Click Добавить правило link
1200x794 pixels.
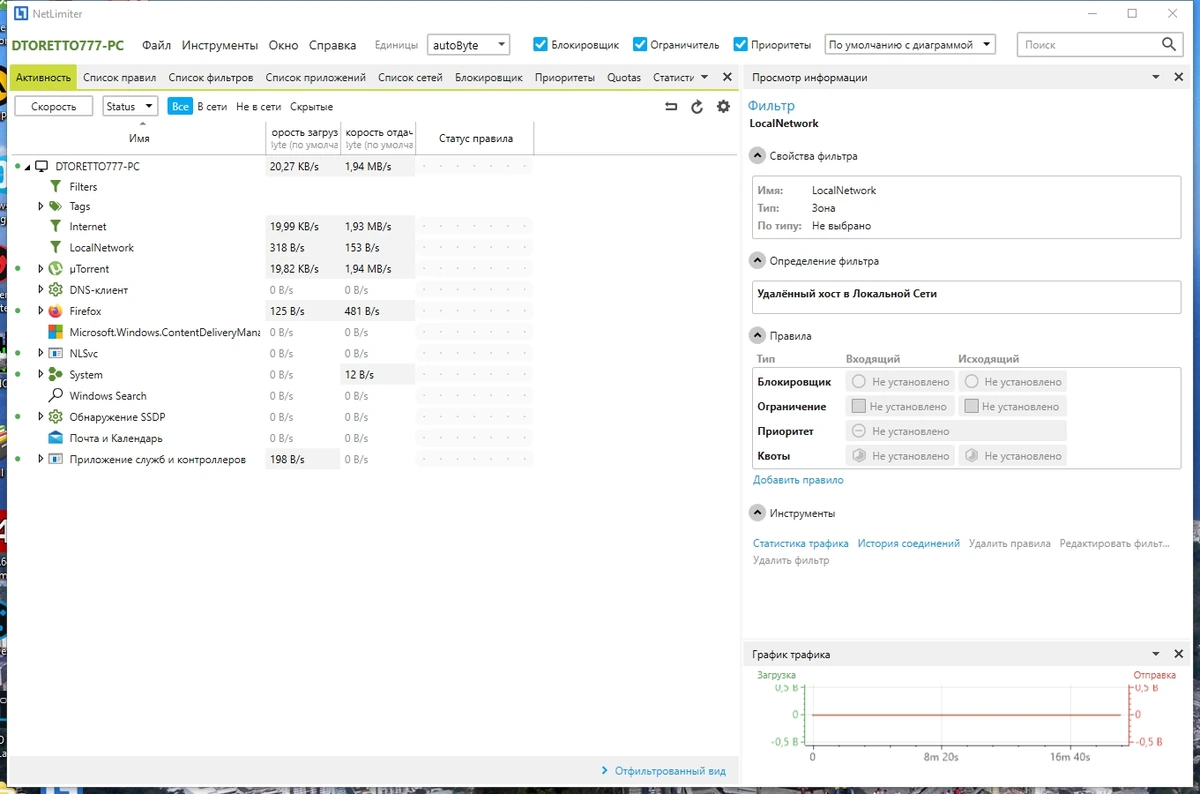coord(798,480)
